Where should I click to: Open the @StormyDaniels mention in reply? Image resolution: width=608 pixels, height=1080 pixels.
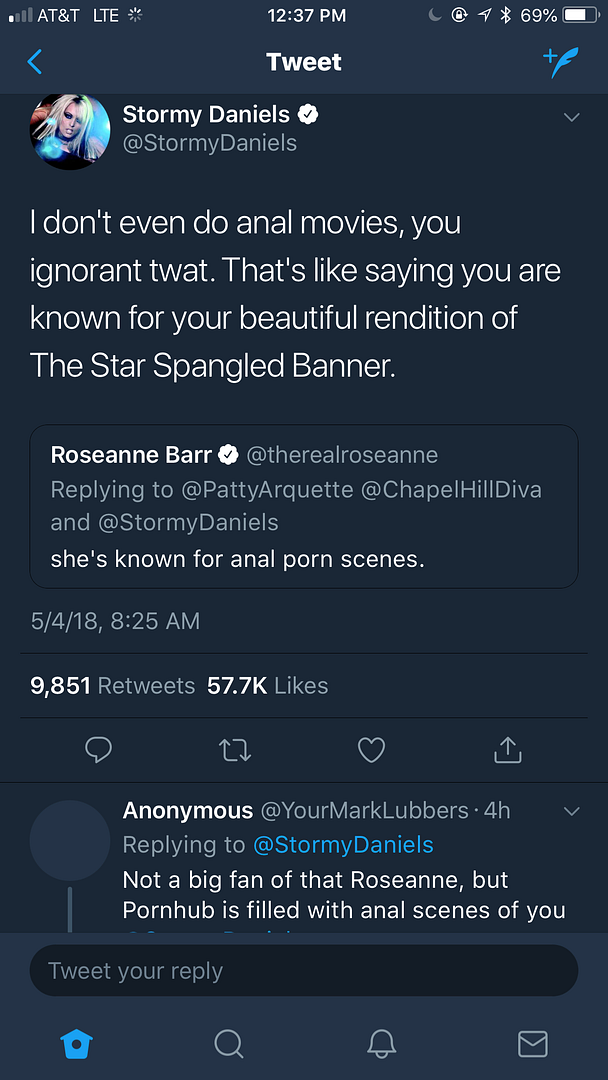click(x=343, y=845)
